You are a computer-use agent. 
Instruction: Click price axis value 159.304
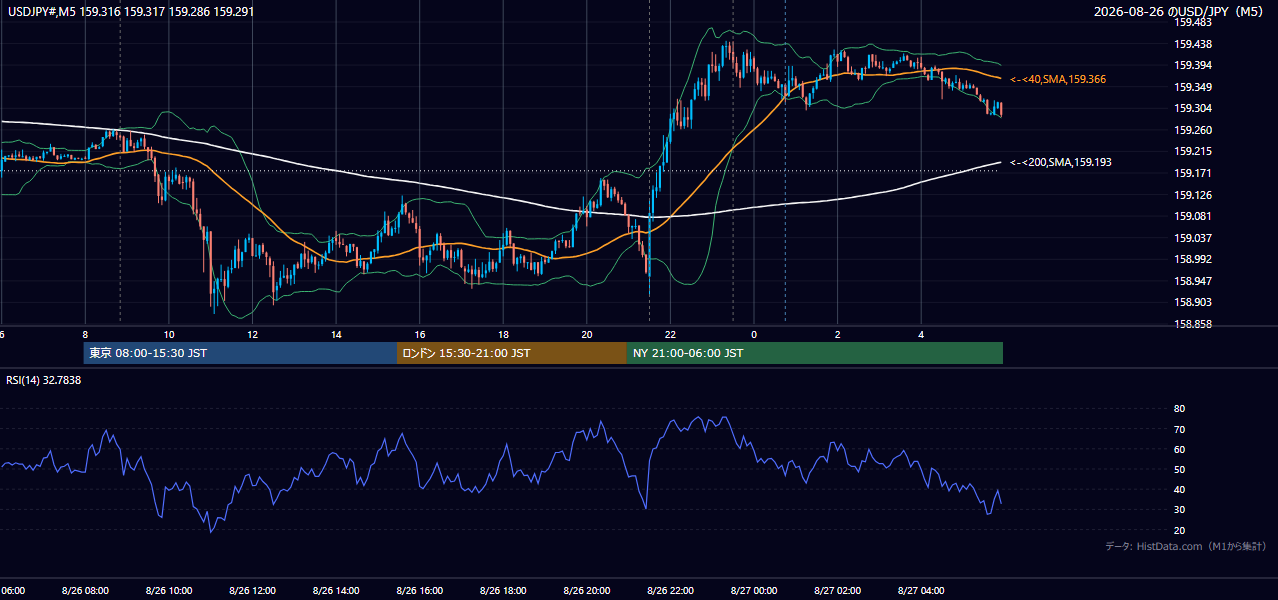(x=1193, y=109)
